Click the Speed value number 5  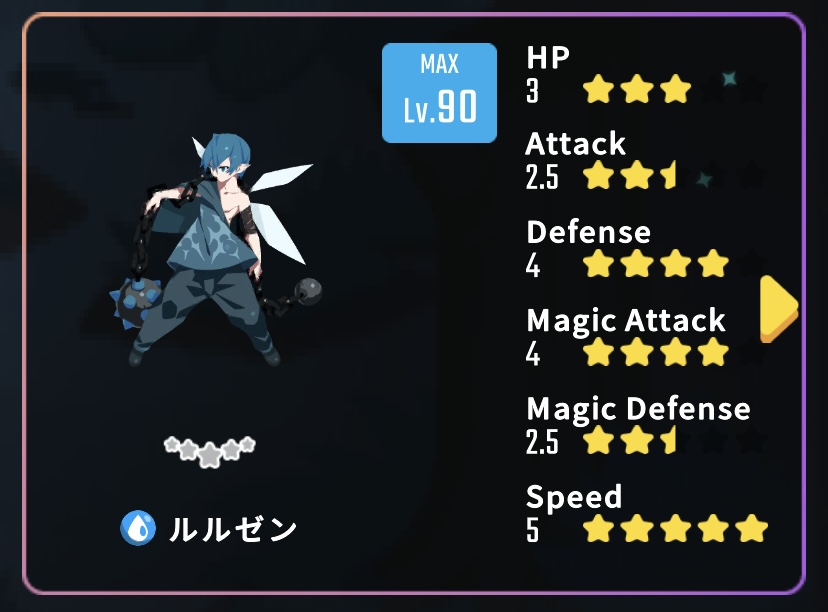532,530
